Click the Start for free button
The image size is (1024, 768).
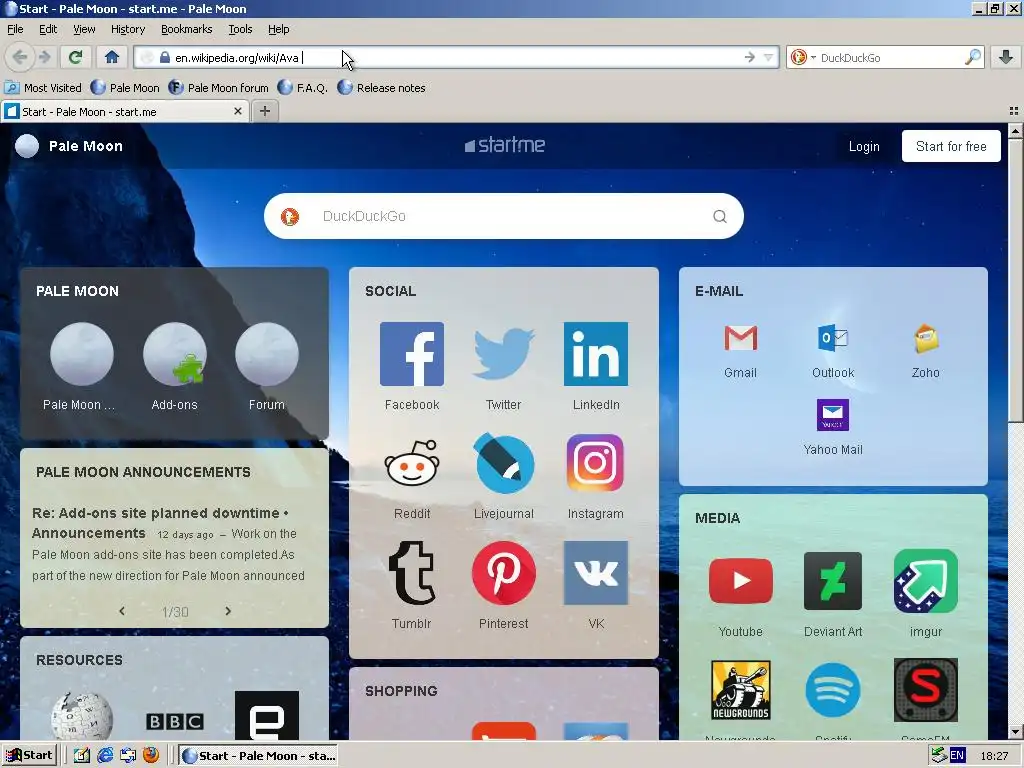point(951,146)
